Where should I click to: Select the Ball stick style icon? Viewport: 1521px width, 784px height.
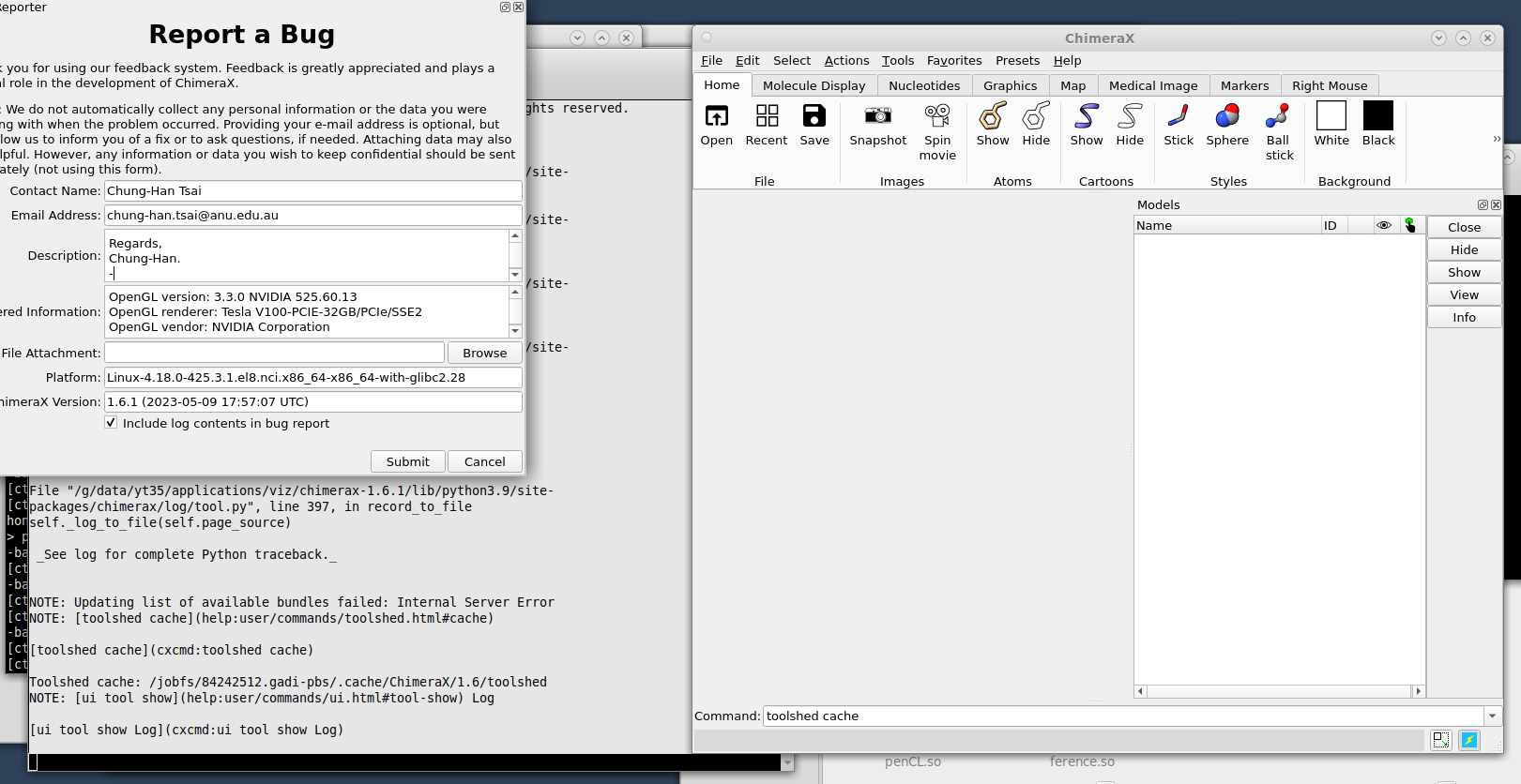point(1278,116)
